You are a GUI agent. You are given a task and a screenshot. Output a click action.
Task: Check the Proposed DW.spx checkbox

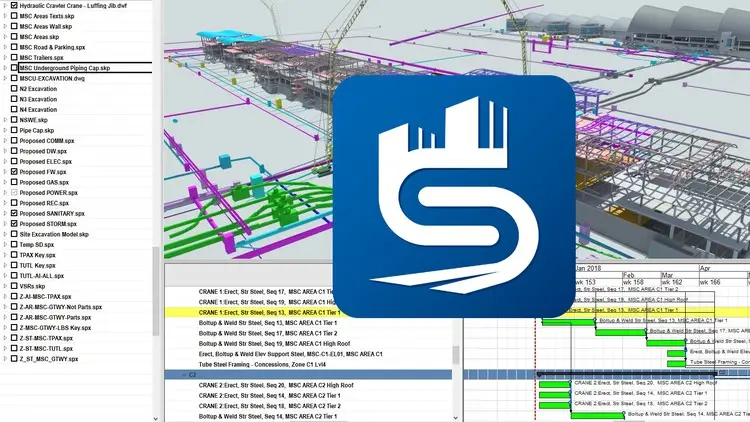14,151
